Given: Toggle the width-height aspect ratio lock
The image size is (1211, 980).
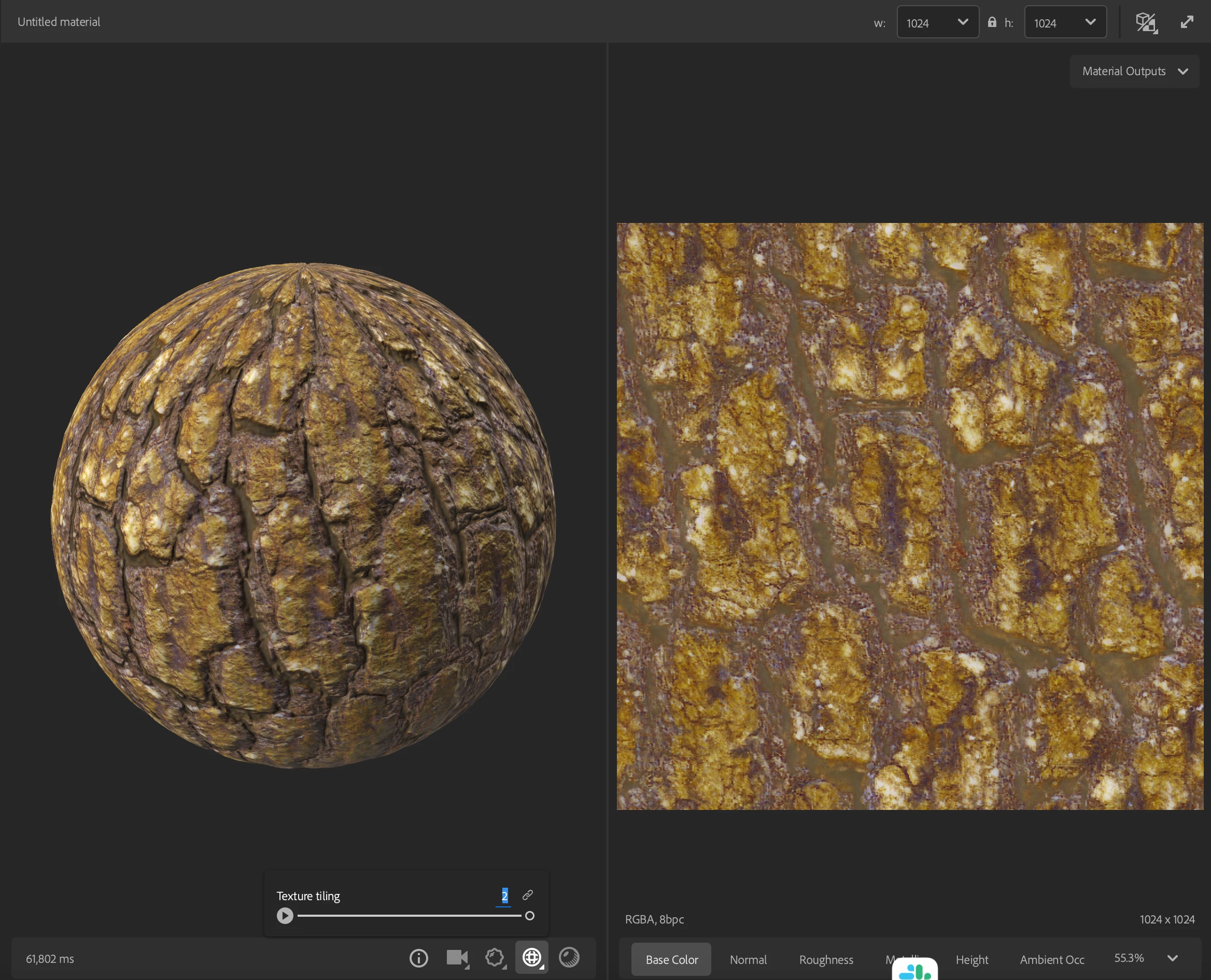Looking at the screenshot, I should (992, 22).
